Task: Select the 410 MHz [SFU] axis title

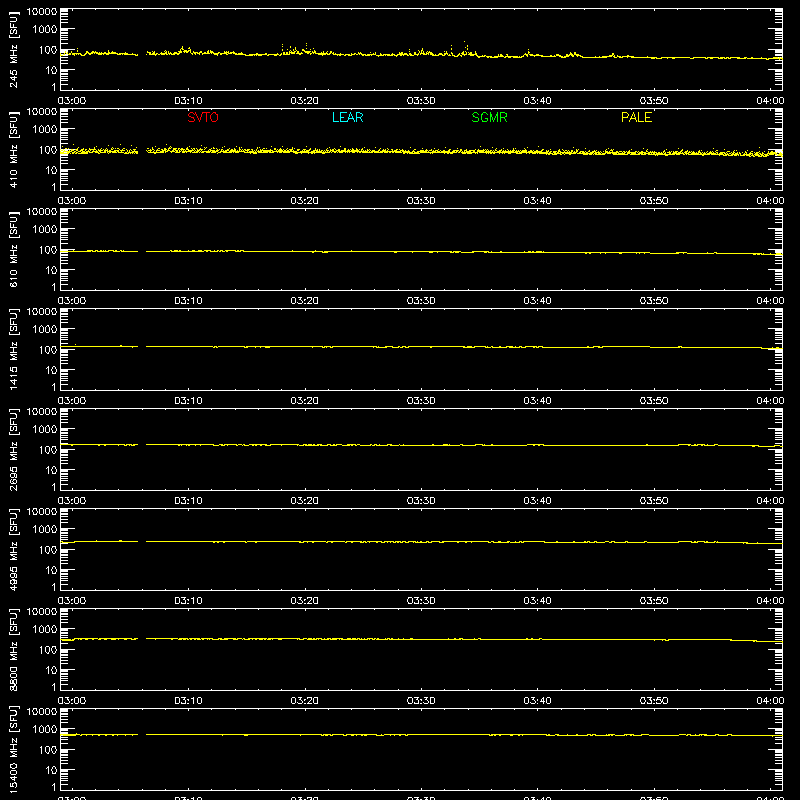Action: [14, 149]
